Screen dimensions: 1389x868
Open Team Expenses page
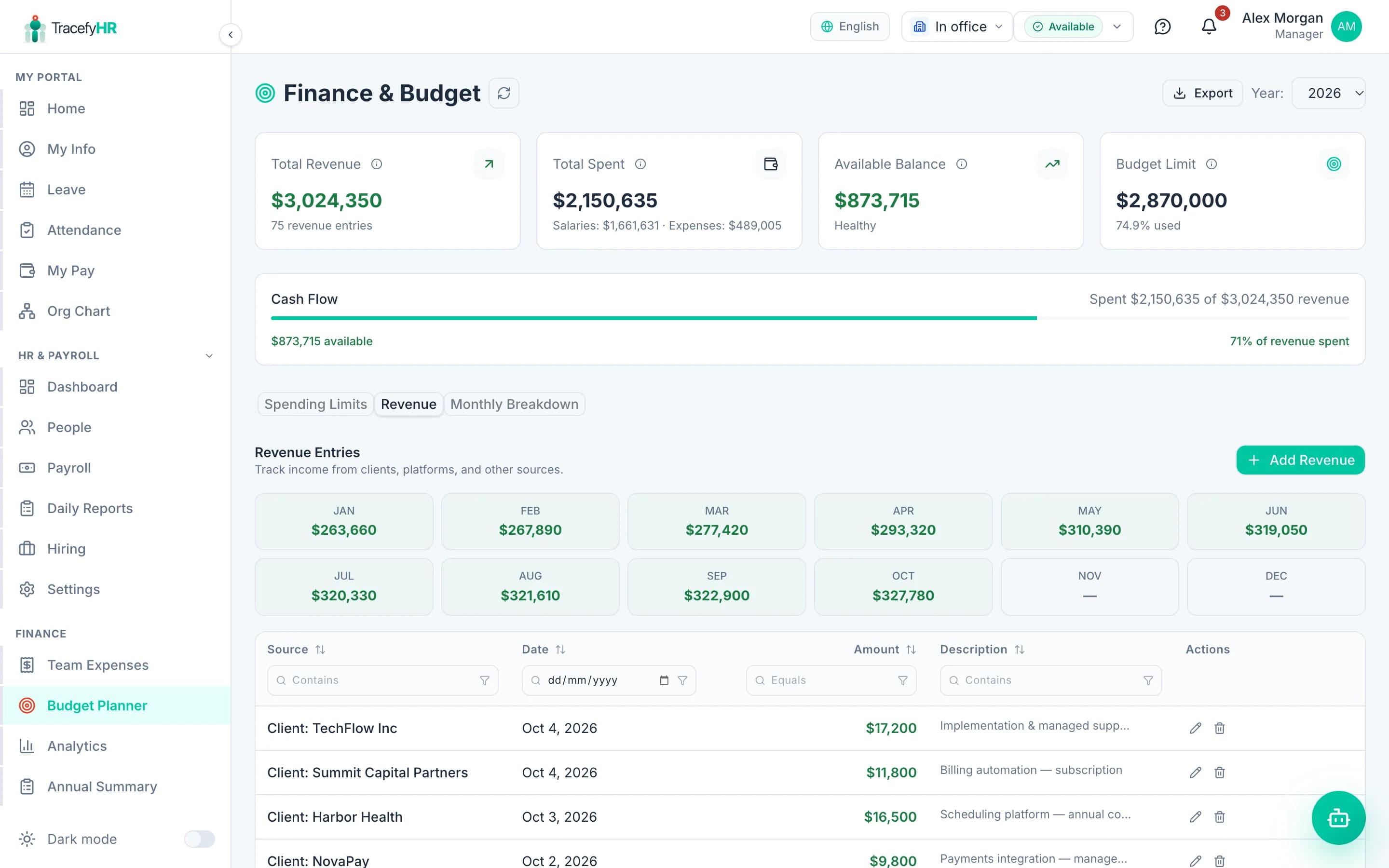(x=116, y=665)
